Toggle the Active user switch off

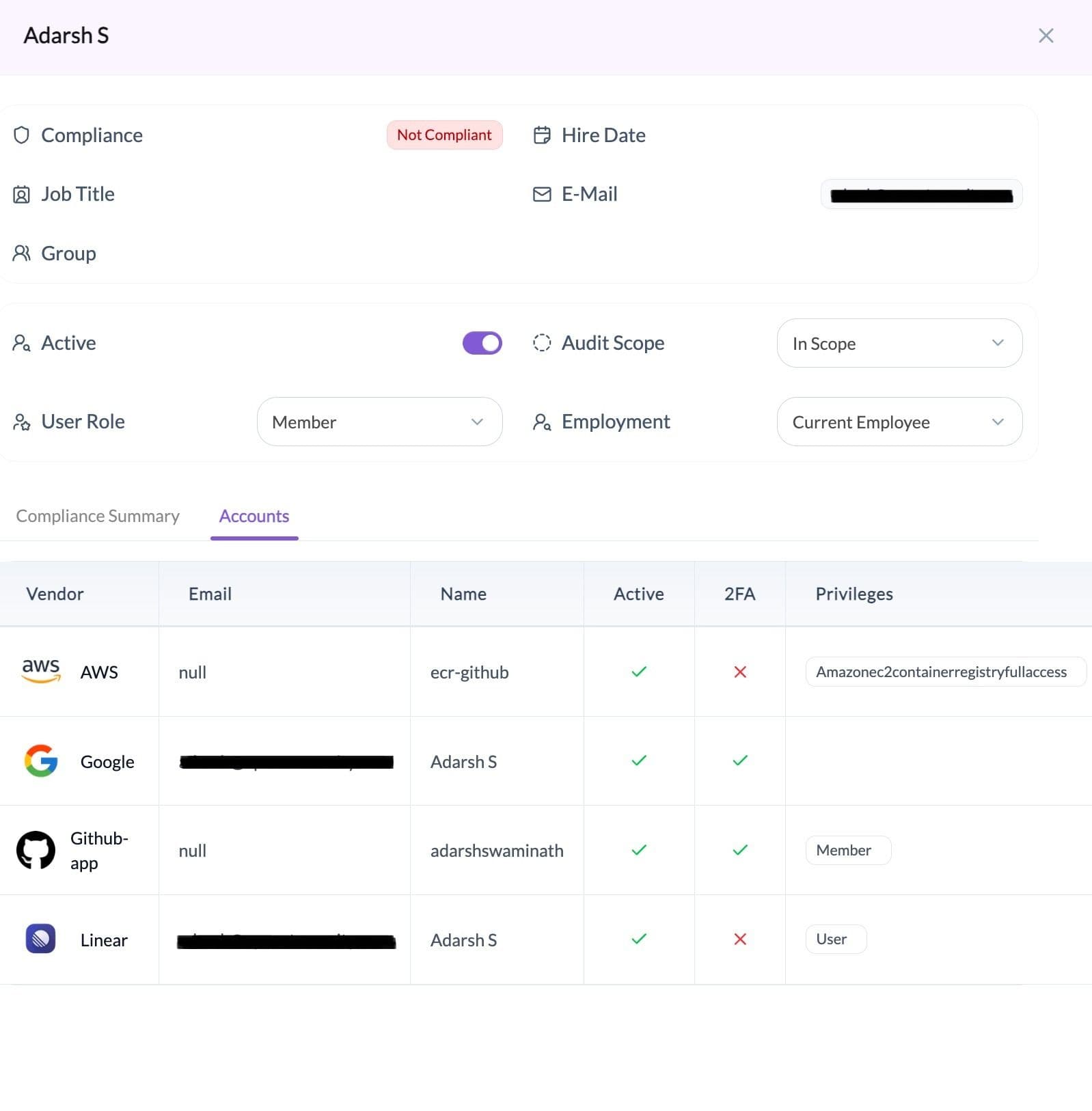pos(482,343)
